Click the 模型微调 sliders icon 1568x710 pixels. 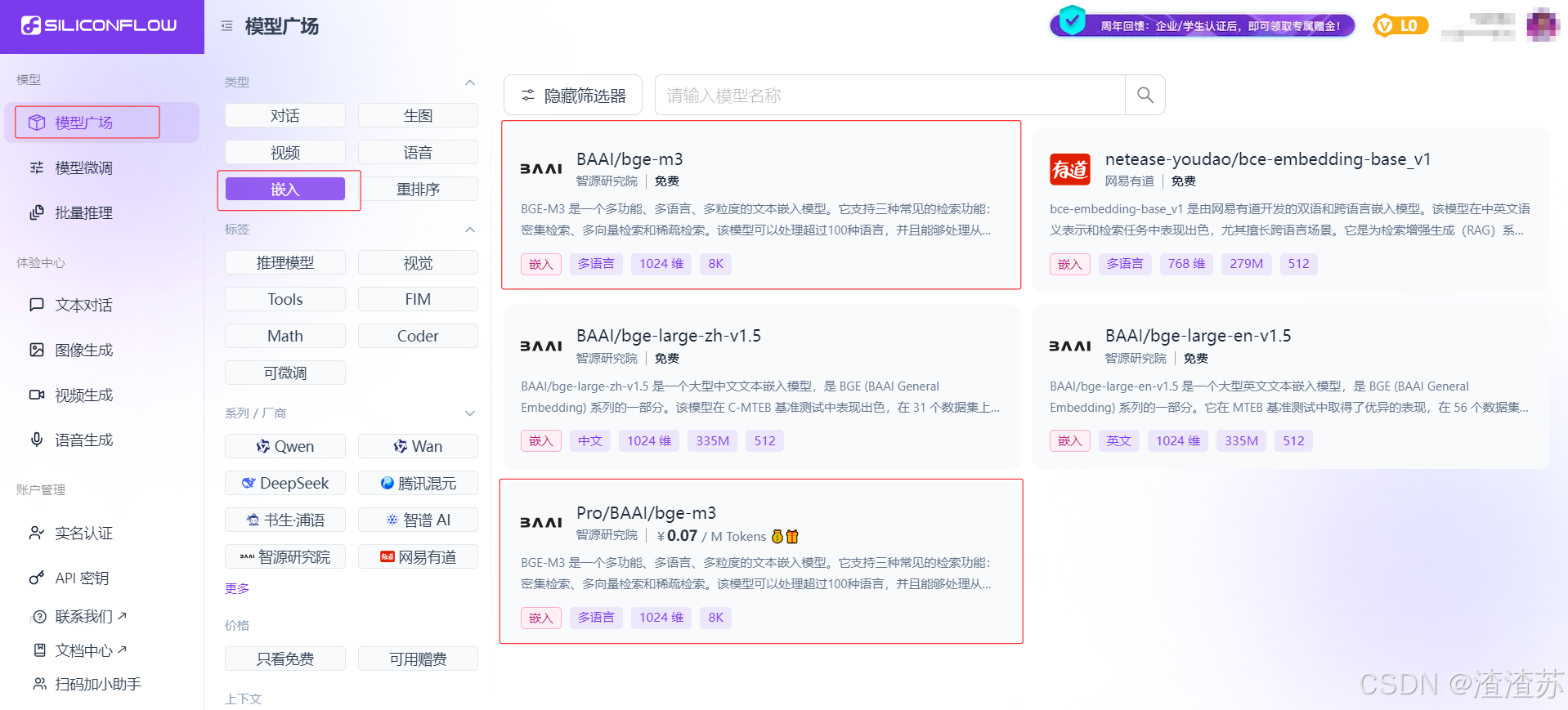37,167
